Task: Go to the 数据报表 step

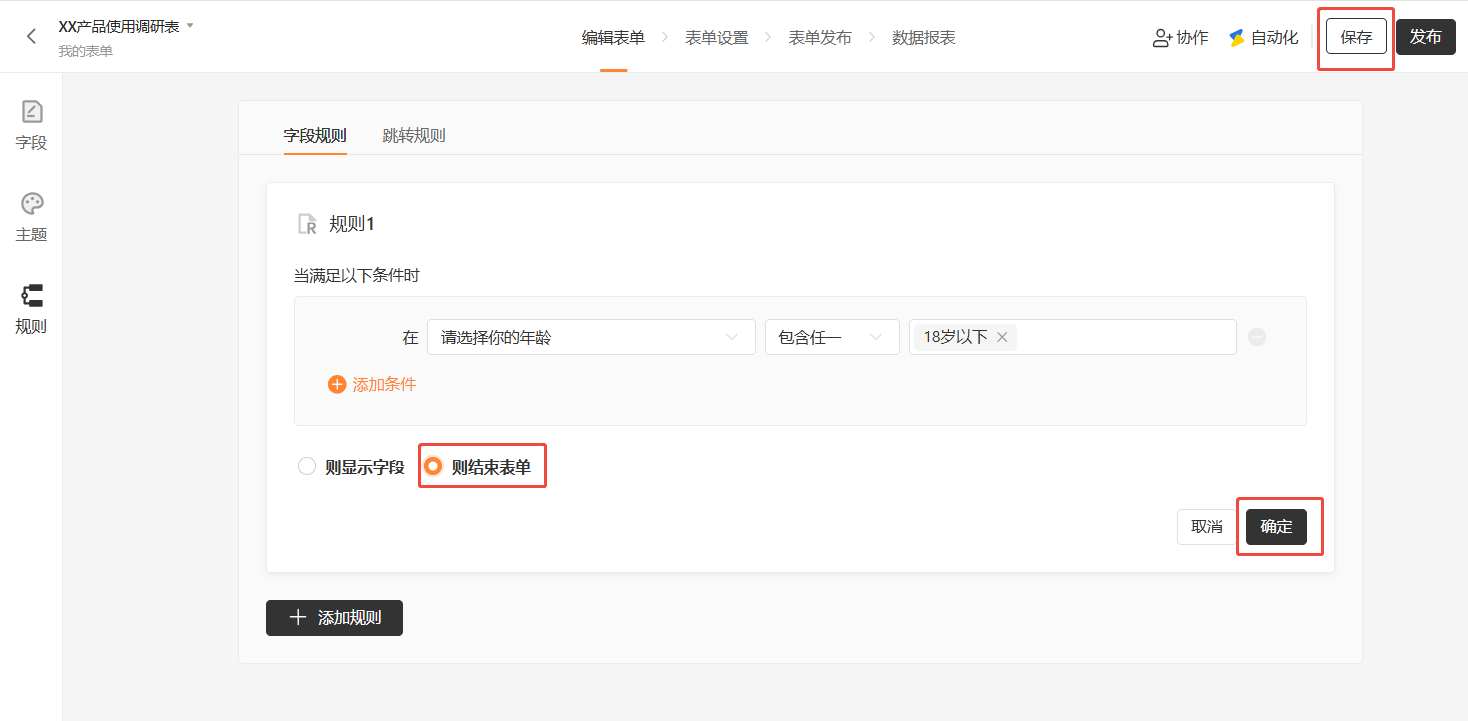Action: point(924,37)
